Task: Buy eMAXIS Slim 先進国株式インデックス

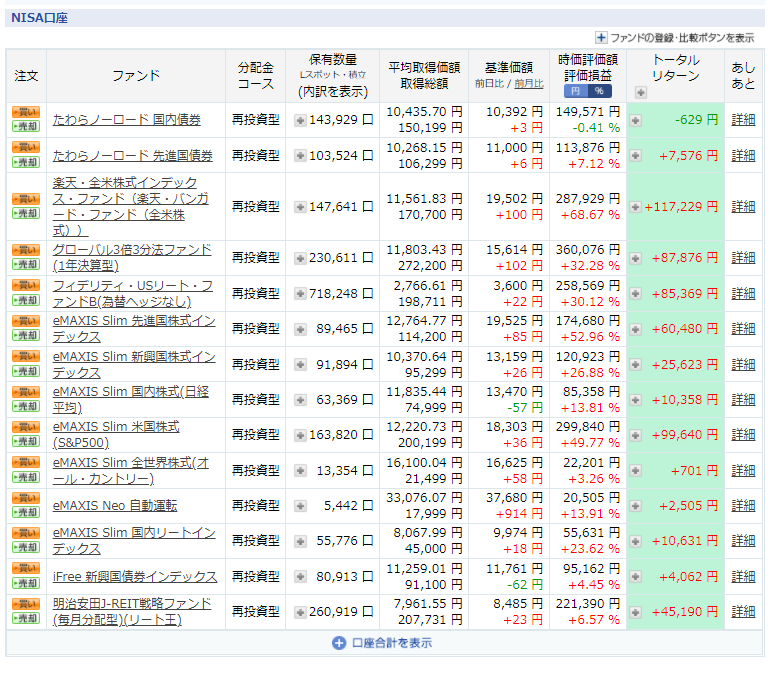Action: tap(26, 321)
